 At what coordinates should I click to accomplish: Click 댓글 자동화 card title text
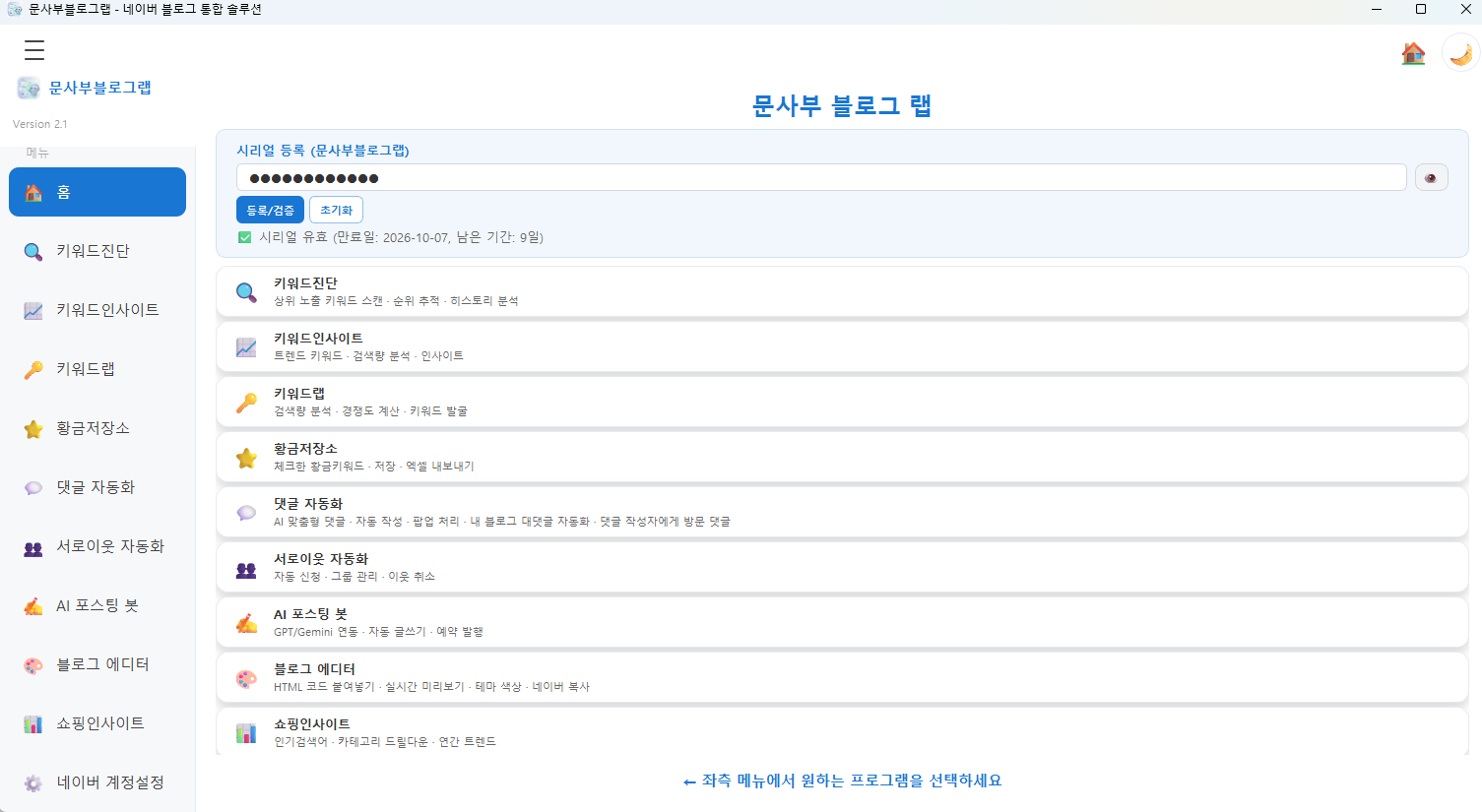click(x=308, y=503)
